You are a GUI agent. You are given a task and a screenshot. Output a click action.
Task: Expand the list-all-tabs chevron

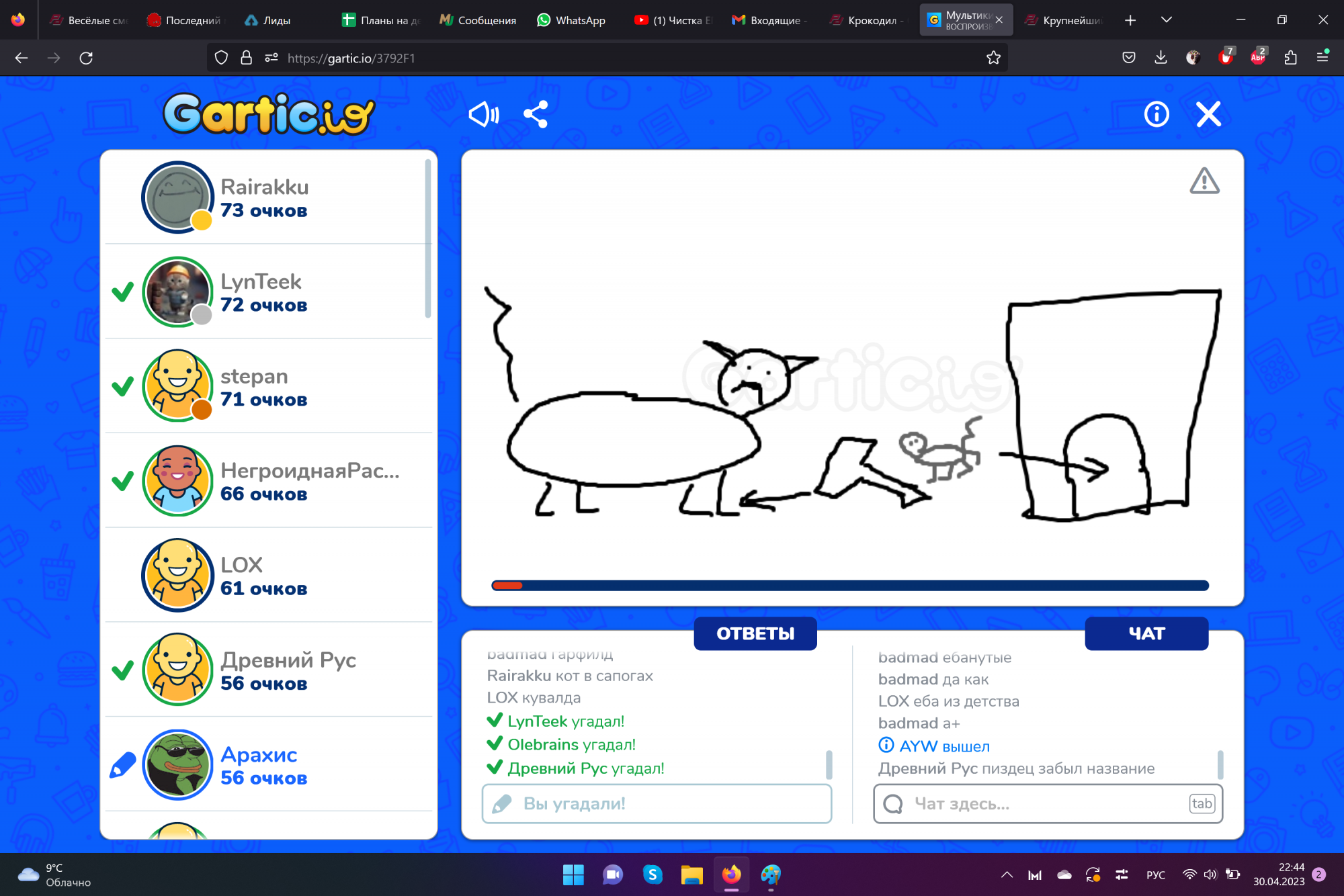[1167, 20]
